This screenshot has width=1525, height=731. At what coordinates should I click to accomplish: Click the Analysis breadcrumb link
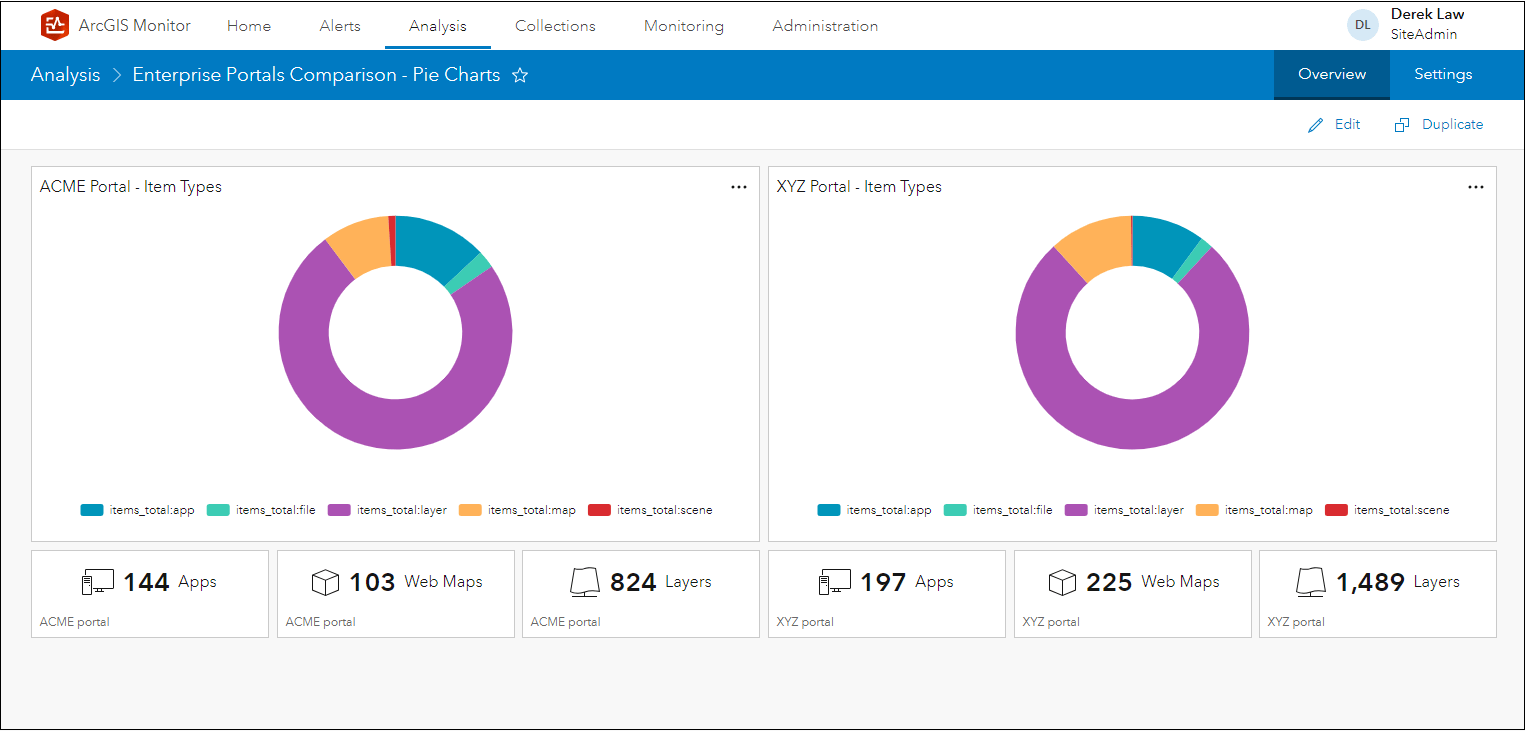(66, 75)
